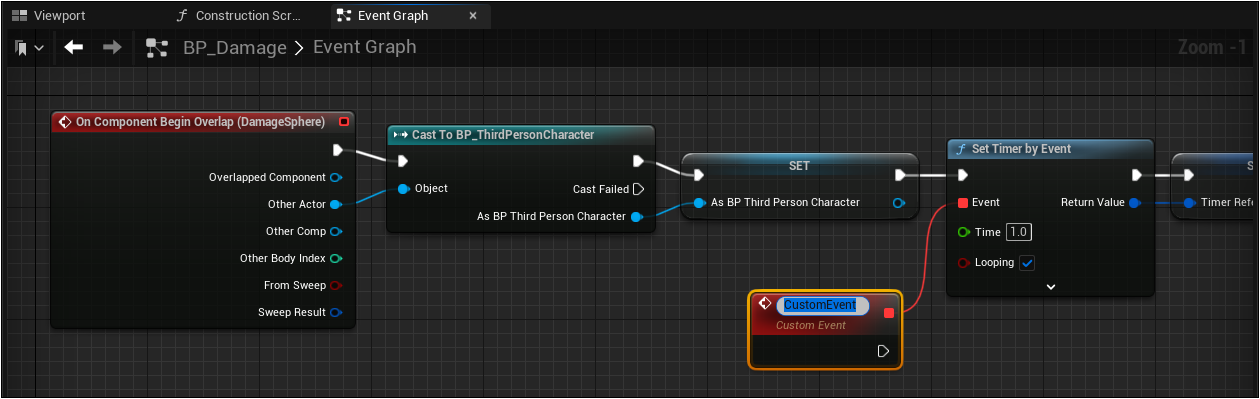This screenshot has height=399, width=1260.
Task: Click the Return Value output pin
Action: 1134,203
